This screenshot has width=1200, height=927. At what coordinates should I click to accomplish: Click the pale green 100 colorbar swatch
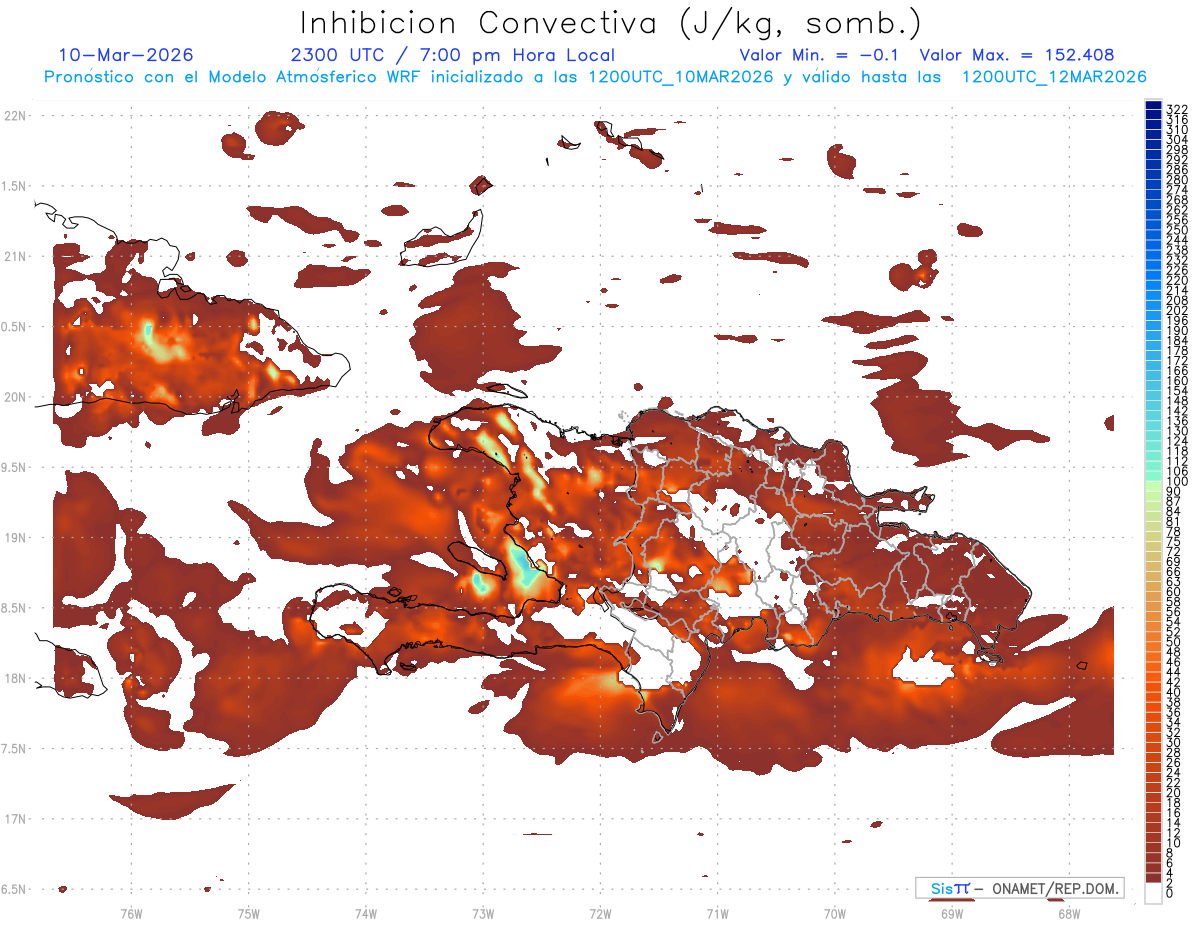(1153, 485)
